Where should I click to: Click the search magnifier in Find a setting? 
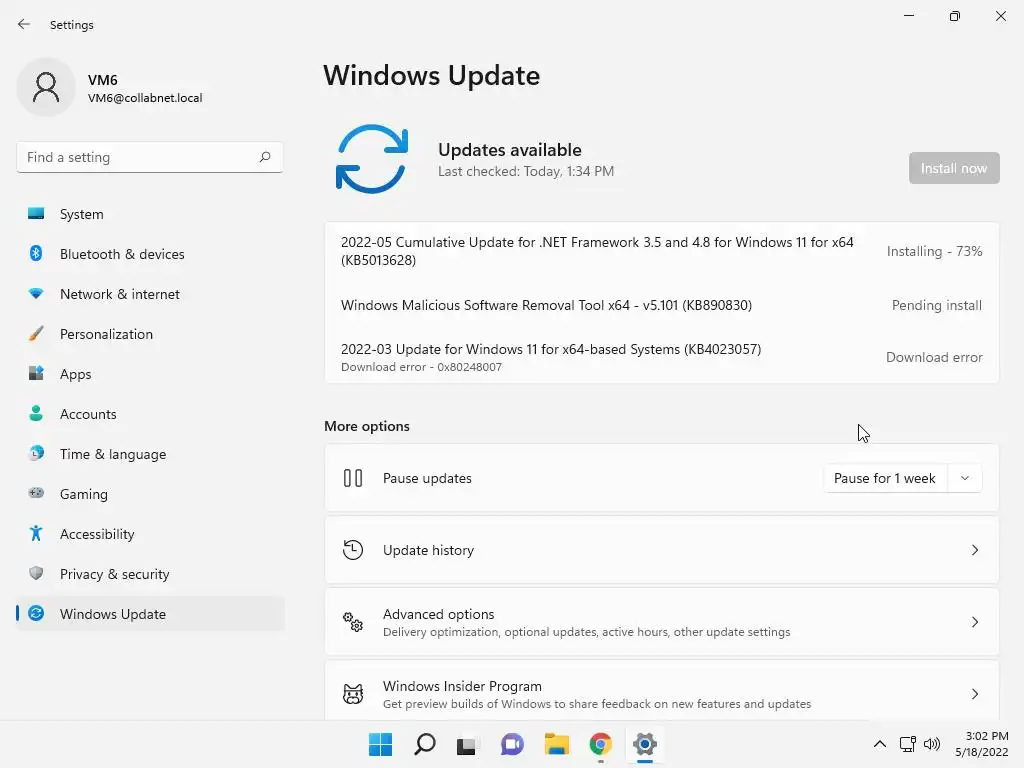[264, 157]
